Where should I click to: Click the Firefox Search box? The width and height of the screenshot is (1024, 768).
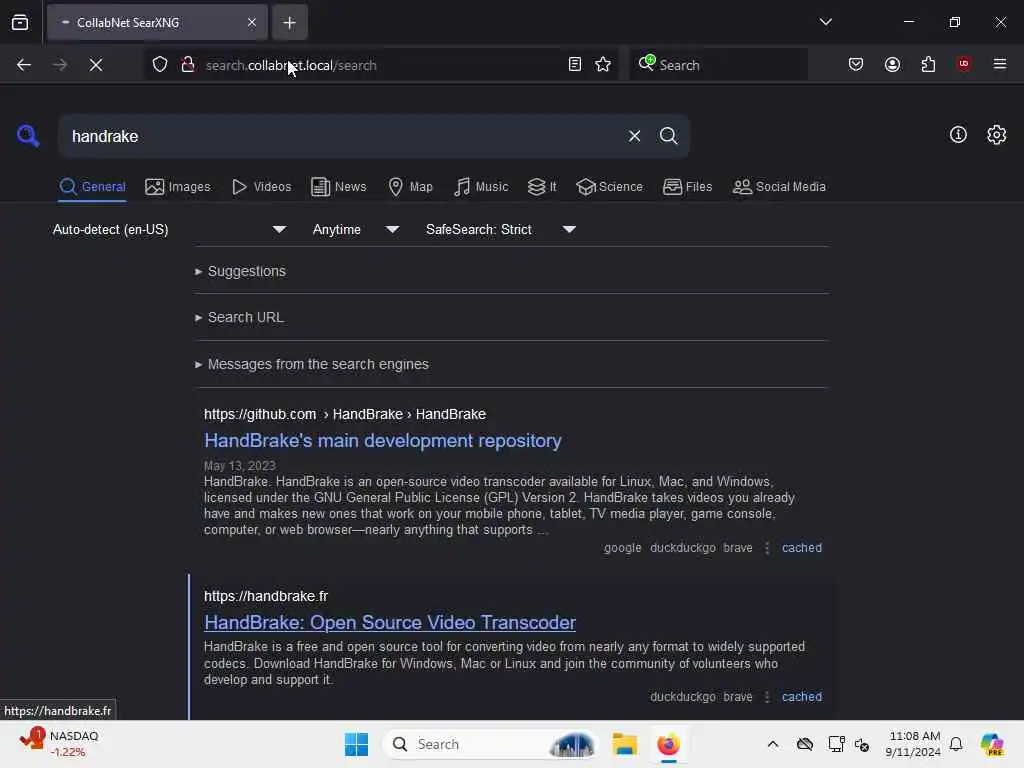[718, 65]
